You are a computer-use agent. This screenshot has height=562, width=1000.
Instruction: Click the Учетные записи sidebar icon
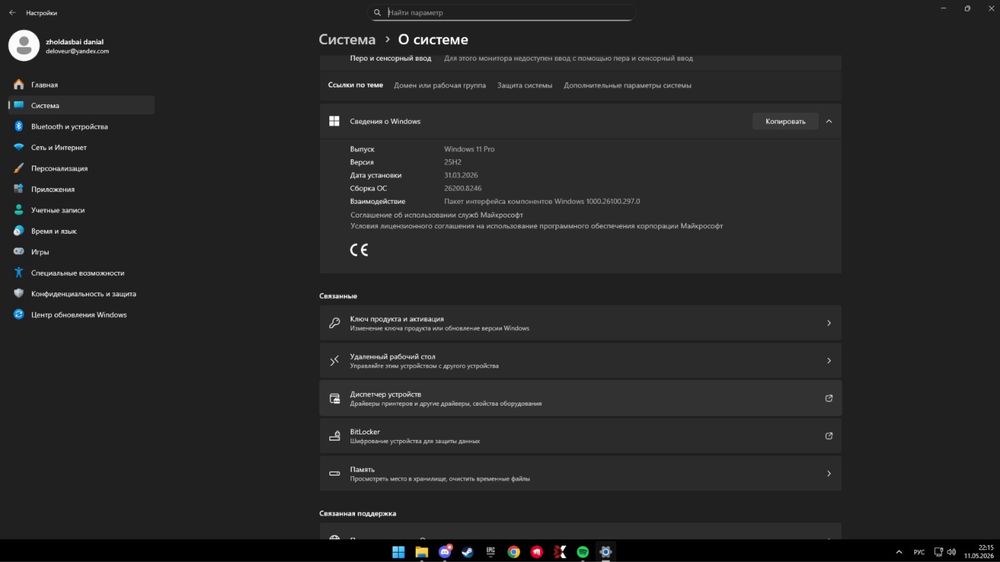tap(18, 210)
